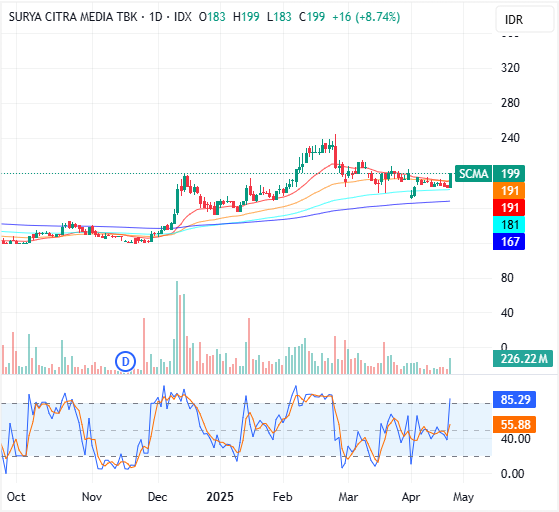This screenshot has height=512, width=559.
Task: Click the Nov label on time axis
Action: (x=92, y=497)
